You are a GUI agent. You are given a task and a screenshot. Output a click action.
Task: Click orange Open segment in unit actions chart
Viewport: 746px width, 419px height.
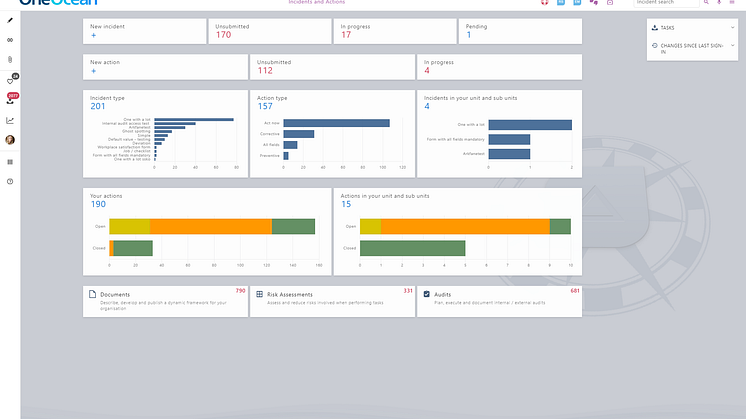pyautogui.click(x=465, y=226)
